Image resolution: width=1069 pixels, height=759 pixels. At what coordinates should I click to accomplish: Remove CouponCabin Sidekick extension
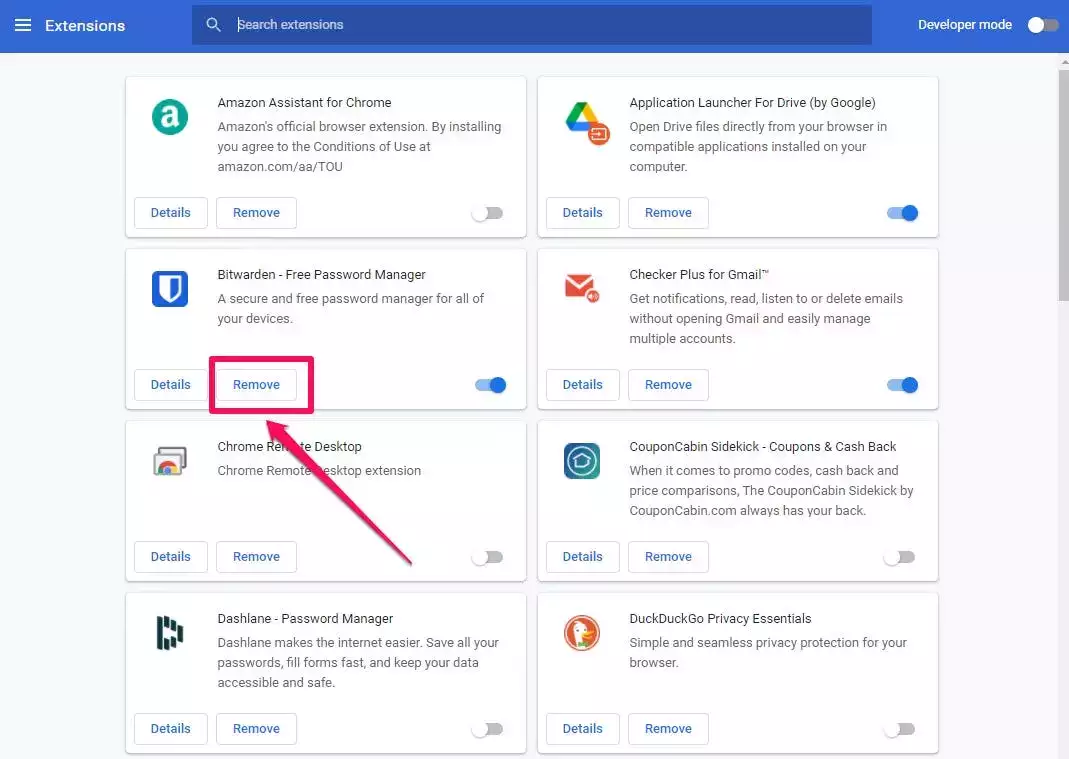668,556
